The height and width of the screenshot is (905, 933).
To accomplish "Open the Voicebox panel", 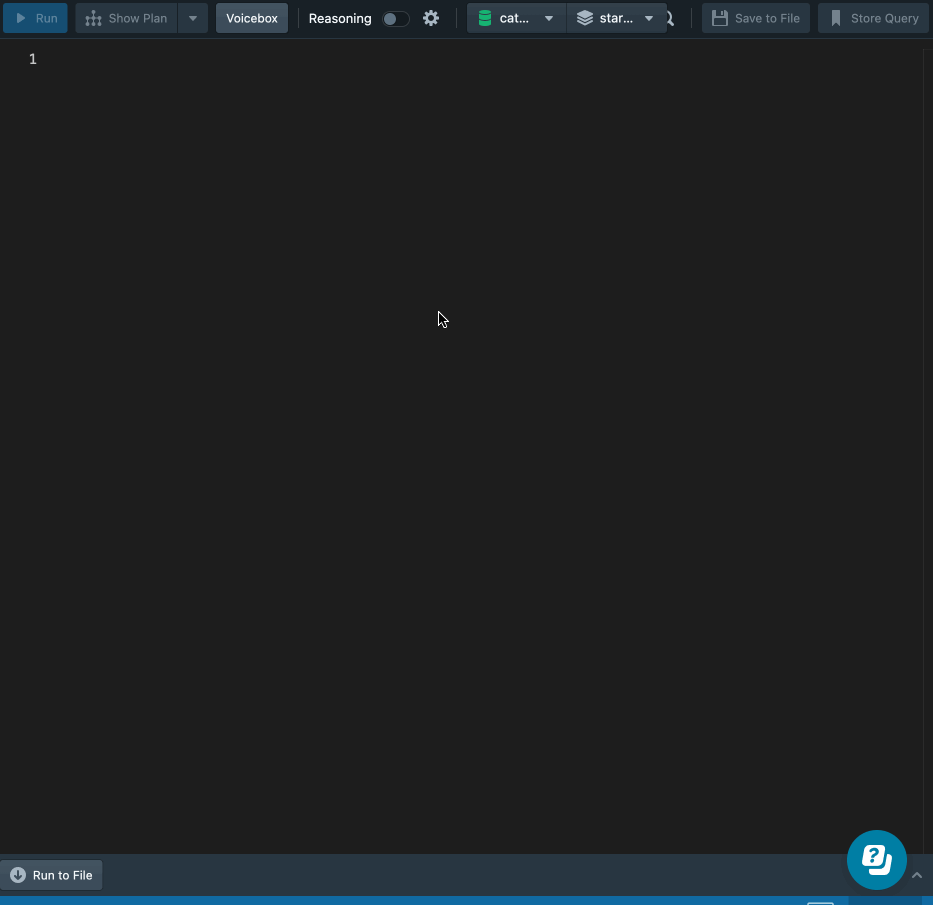I will [252, 18].
